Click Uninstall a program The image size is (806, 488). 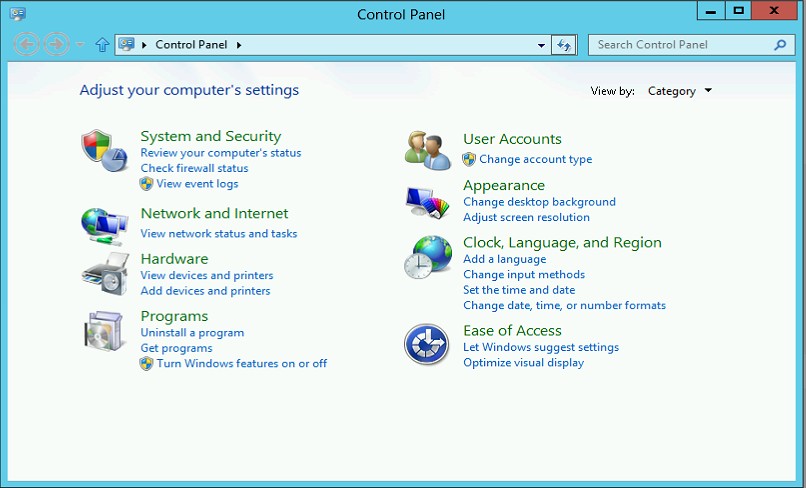click(x=192, y=333)
